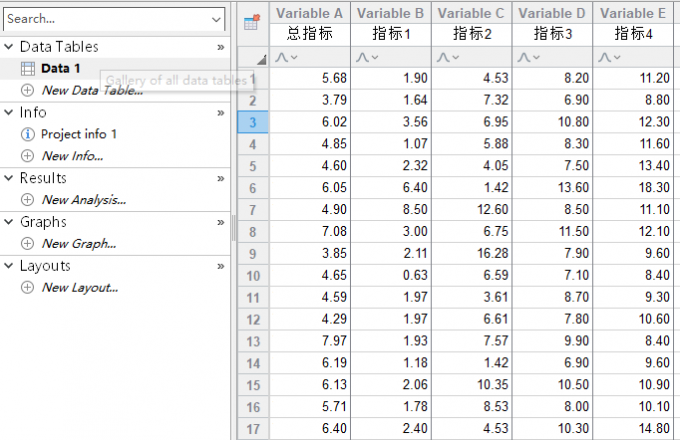Select the Variable E column header
This screenshot has height=440, width=680.
click(633, 13)
